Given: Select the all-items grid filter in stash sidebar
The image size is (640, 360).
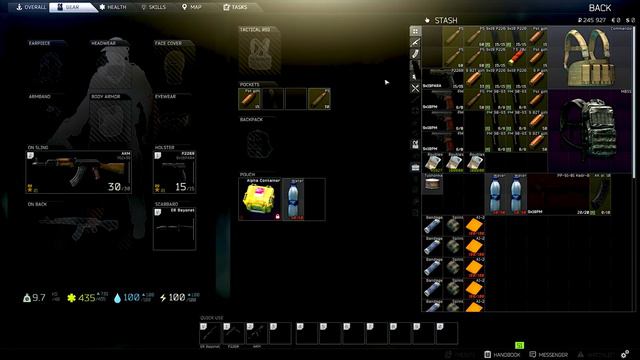Looking at the screenshot, I should (415, 31).
